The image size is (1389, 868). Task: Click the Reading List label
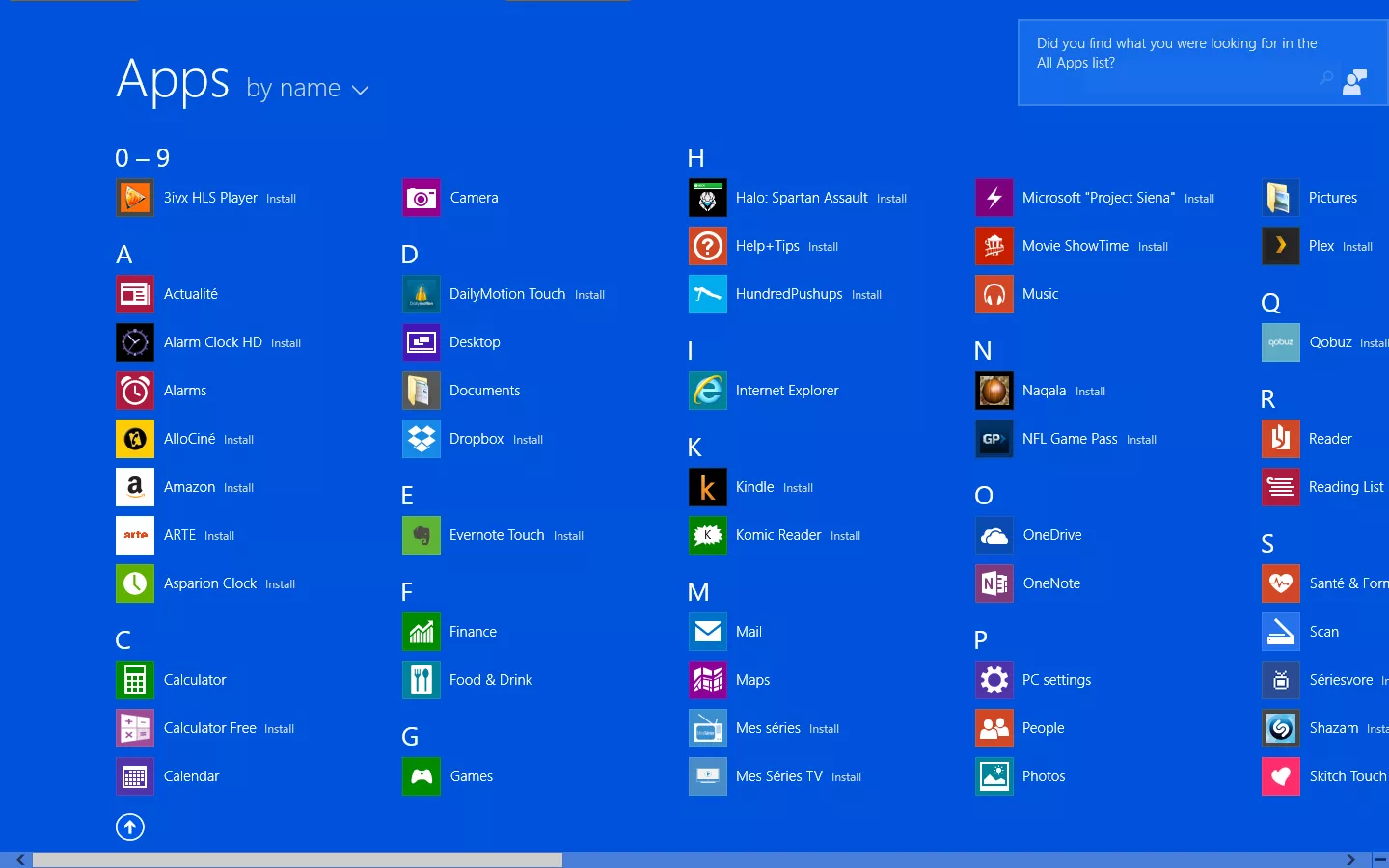tap(1346, 487)
